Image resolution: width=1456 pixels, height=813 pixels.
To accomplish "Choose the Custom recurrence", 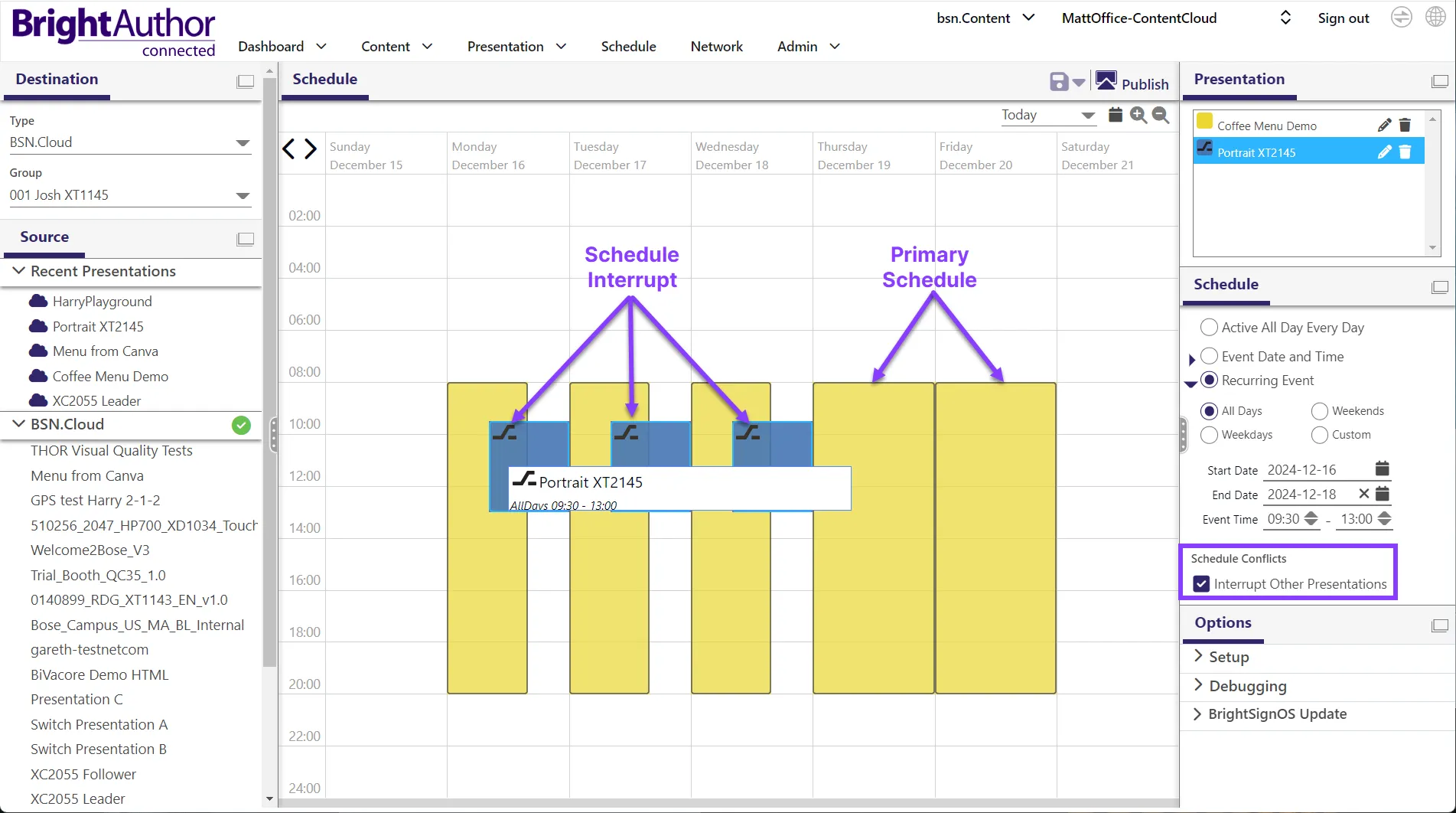I will (1319, 435).
